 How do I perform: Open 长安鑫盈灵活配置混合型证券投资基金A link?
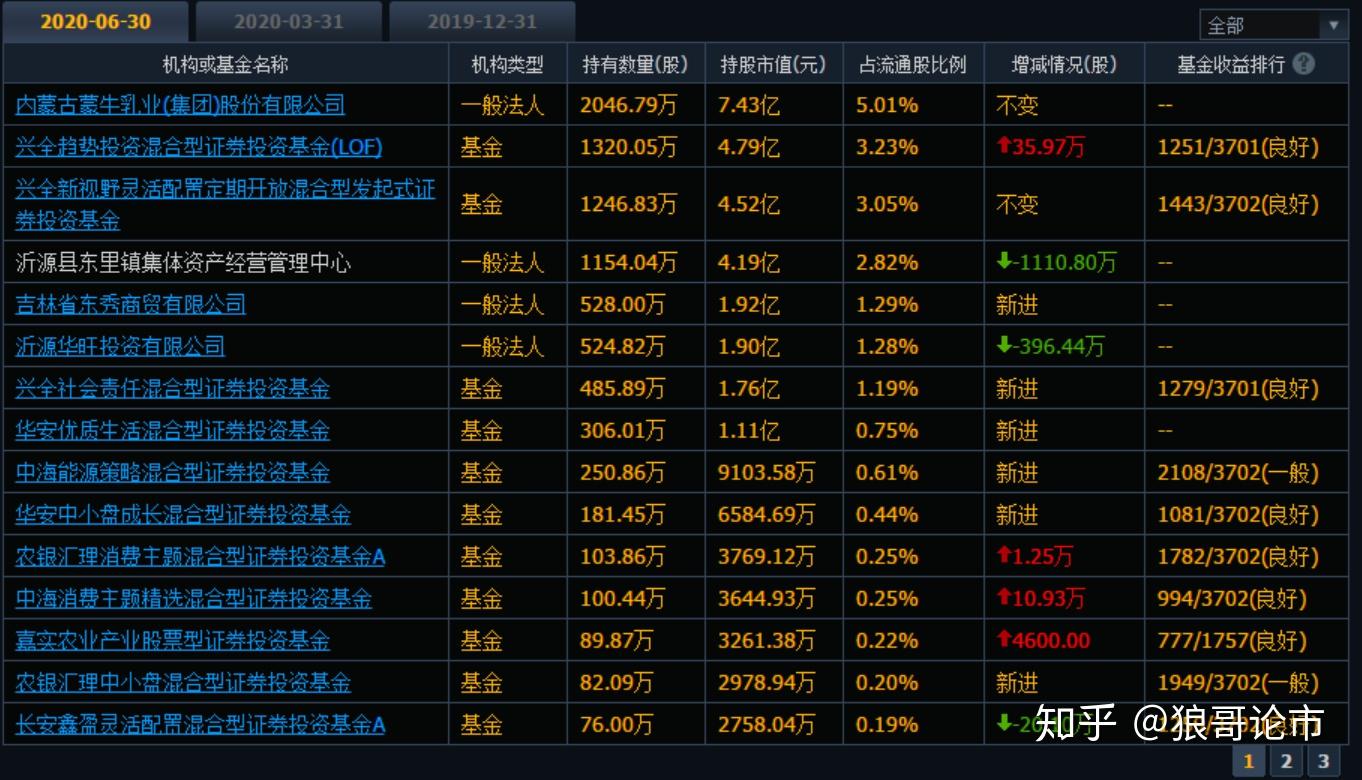click(200, 724)
